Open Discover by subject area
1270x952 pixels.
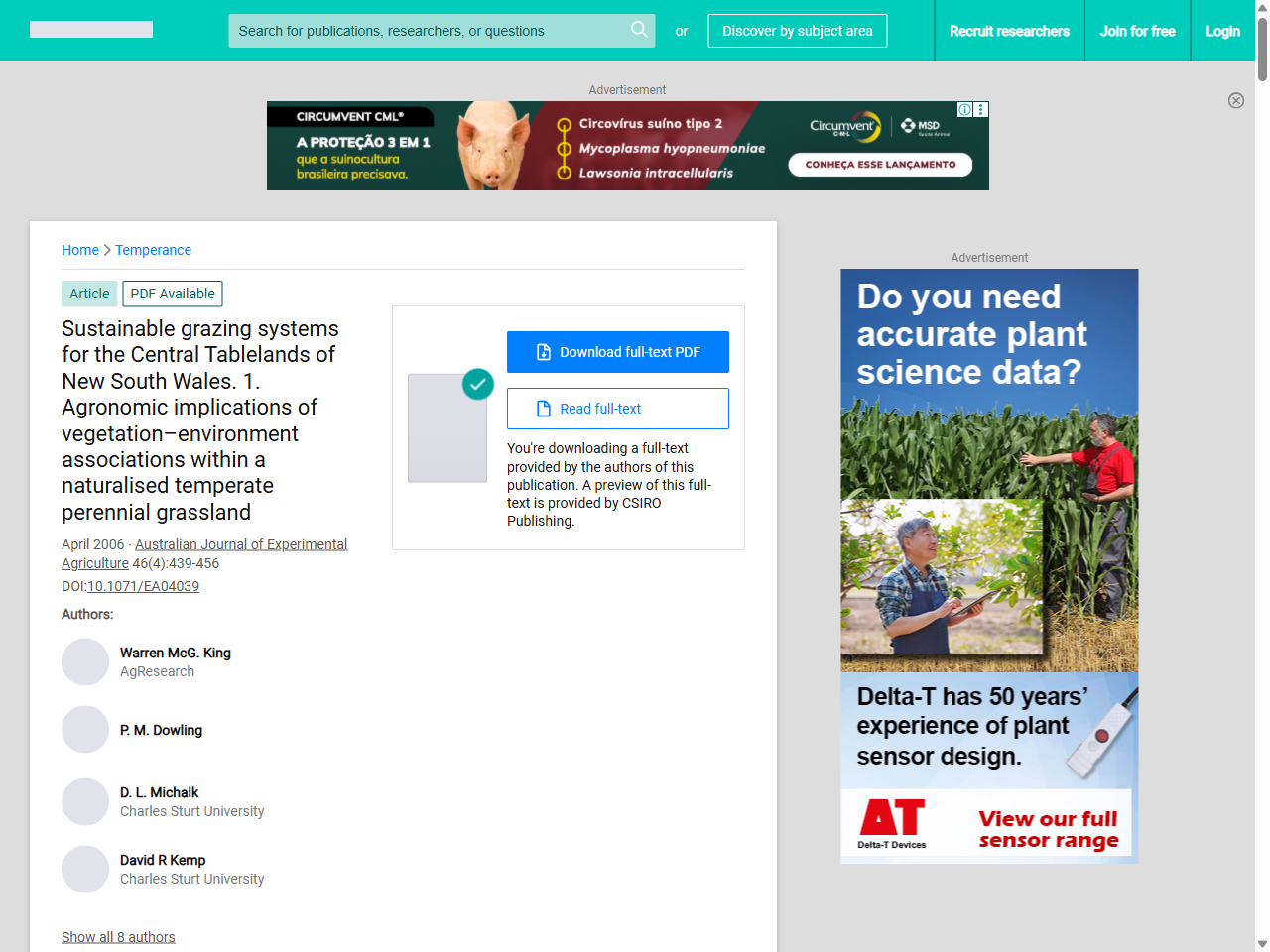coord(798,31)
